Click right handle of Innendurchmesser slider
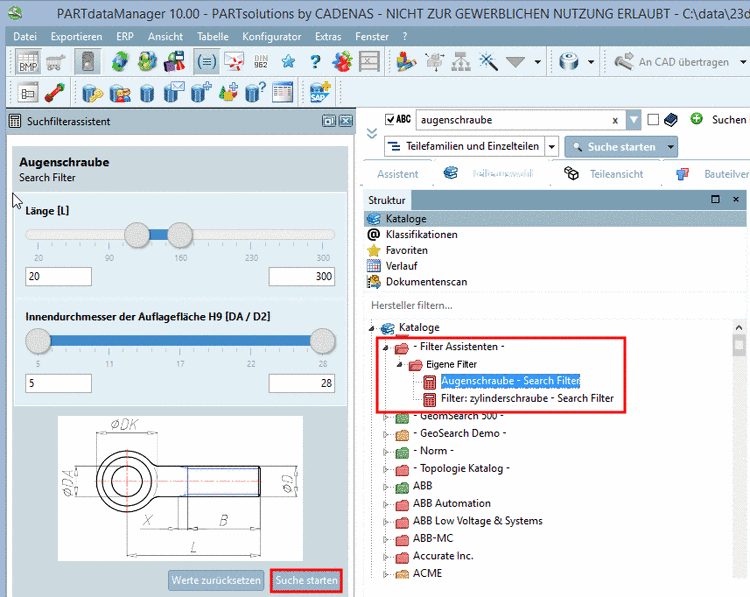Image resolution: width=750 pixels, height=597 pixels. click(323, 341)
